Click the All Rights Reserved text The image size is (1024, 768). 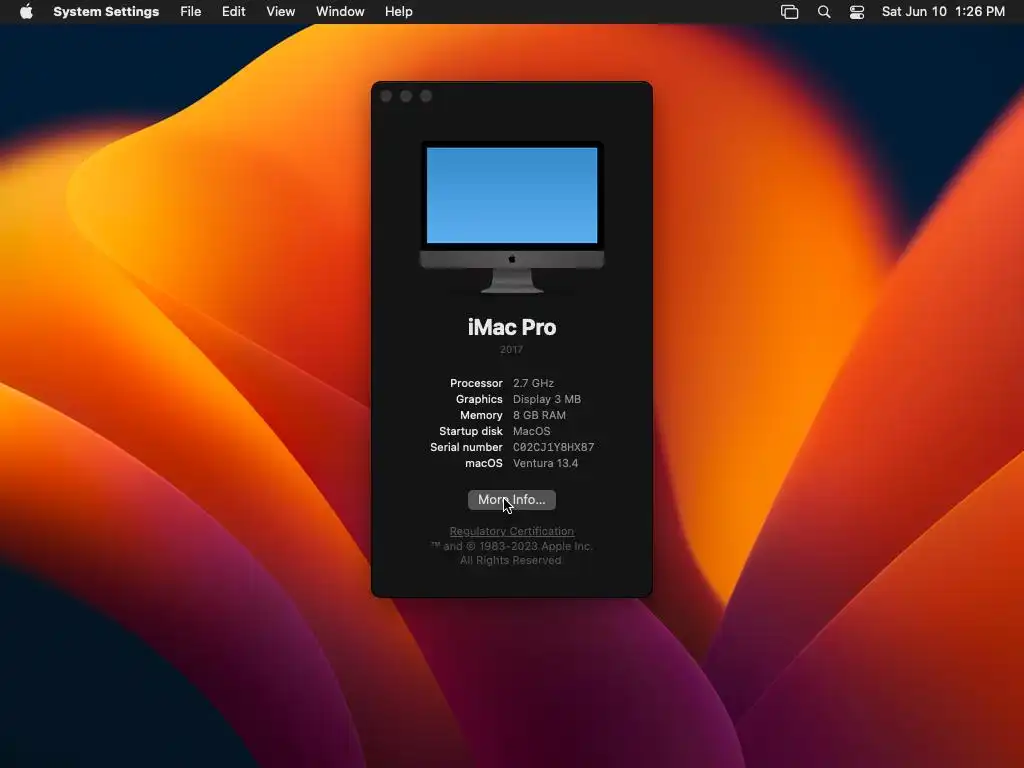click(511, 560)
